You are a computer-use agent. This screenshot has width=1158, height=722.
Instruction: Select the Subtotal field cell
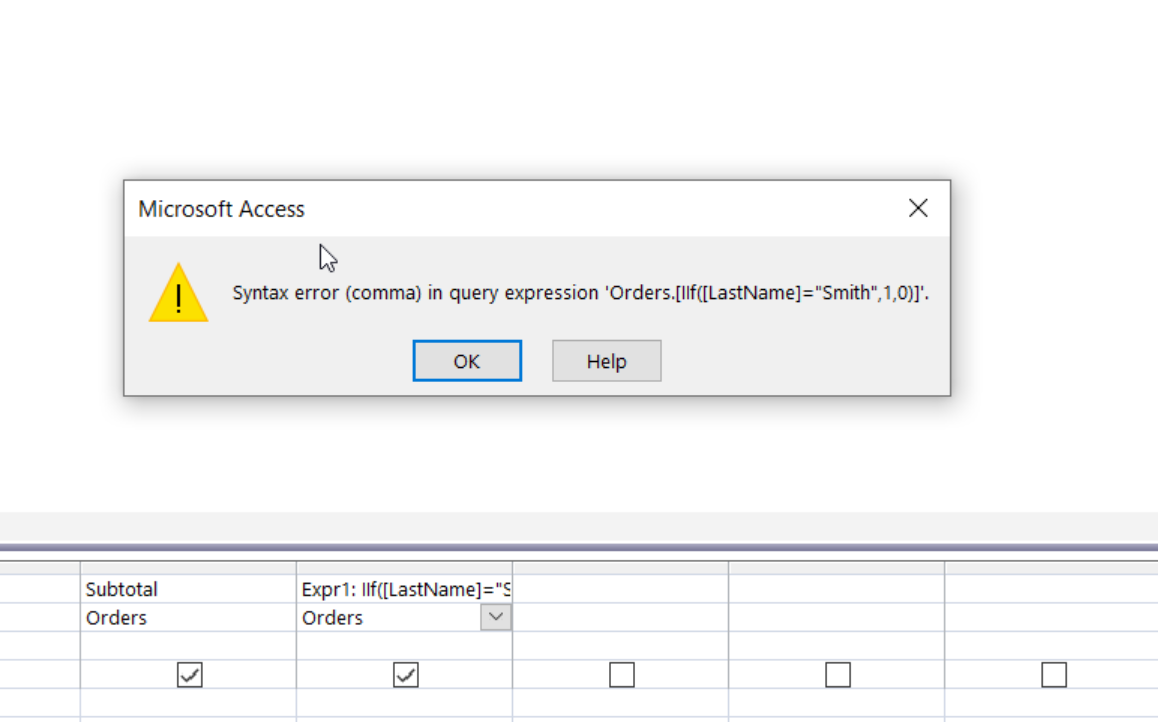(x=188, y=589)
